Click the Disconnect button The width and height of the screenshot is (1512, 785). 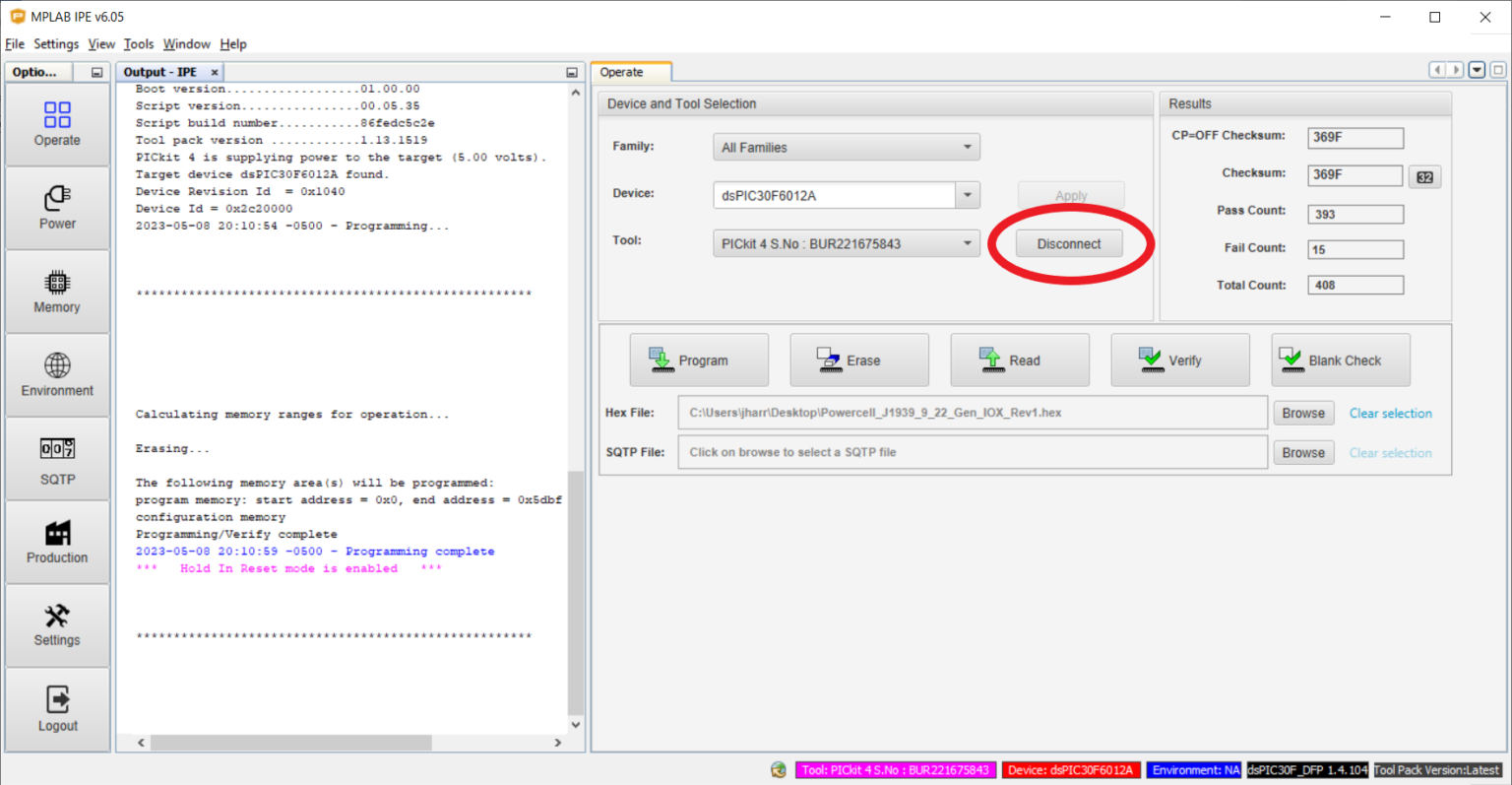click(1070, 242)
